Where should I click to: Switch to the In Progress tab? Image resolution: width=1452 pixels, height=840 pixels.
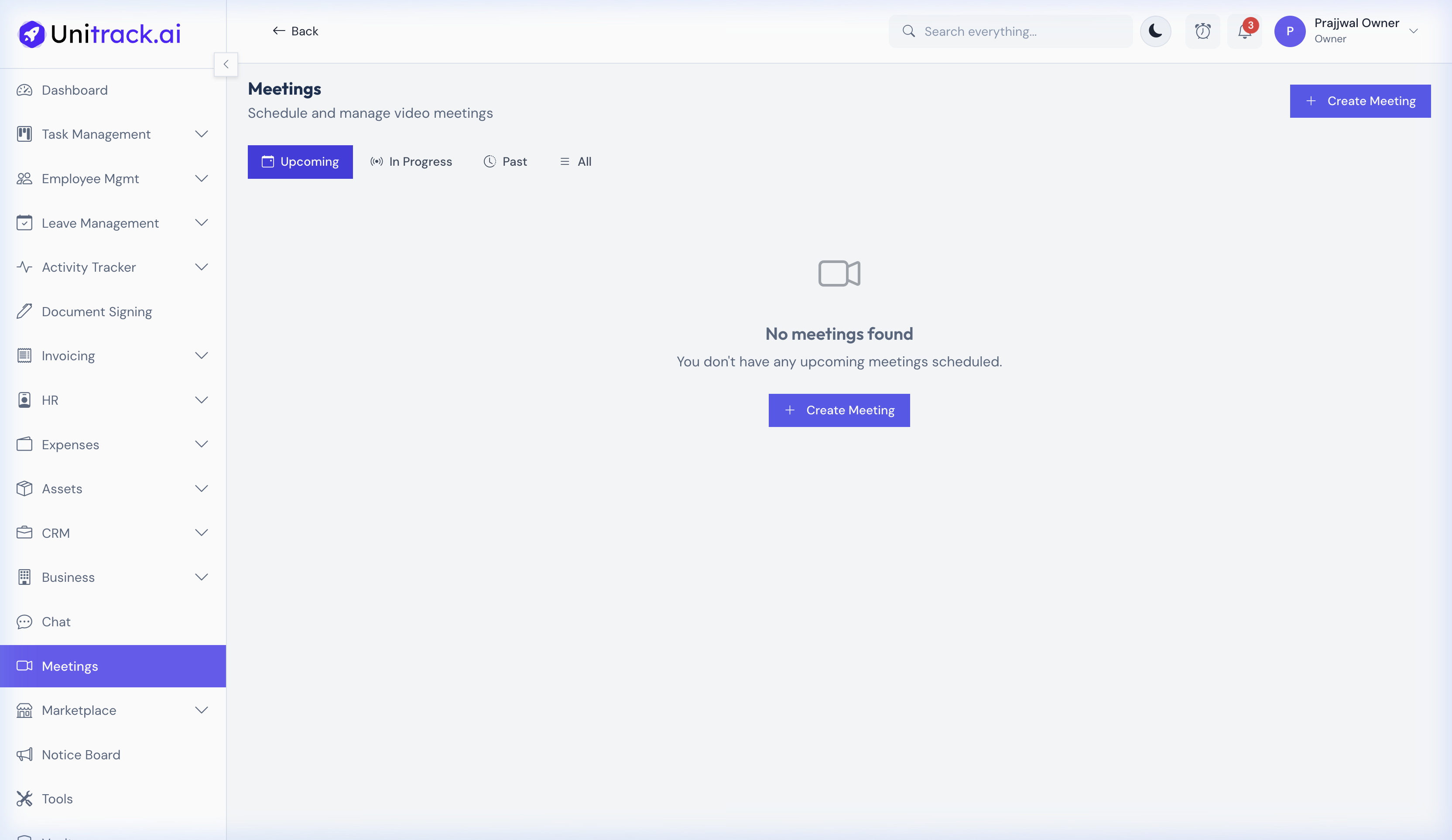(411, 162)
